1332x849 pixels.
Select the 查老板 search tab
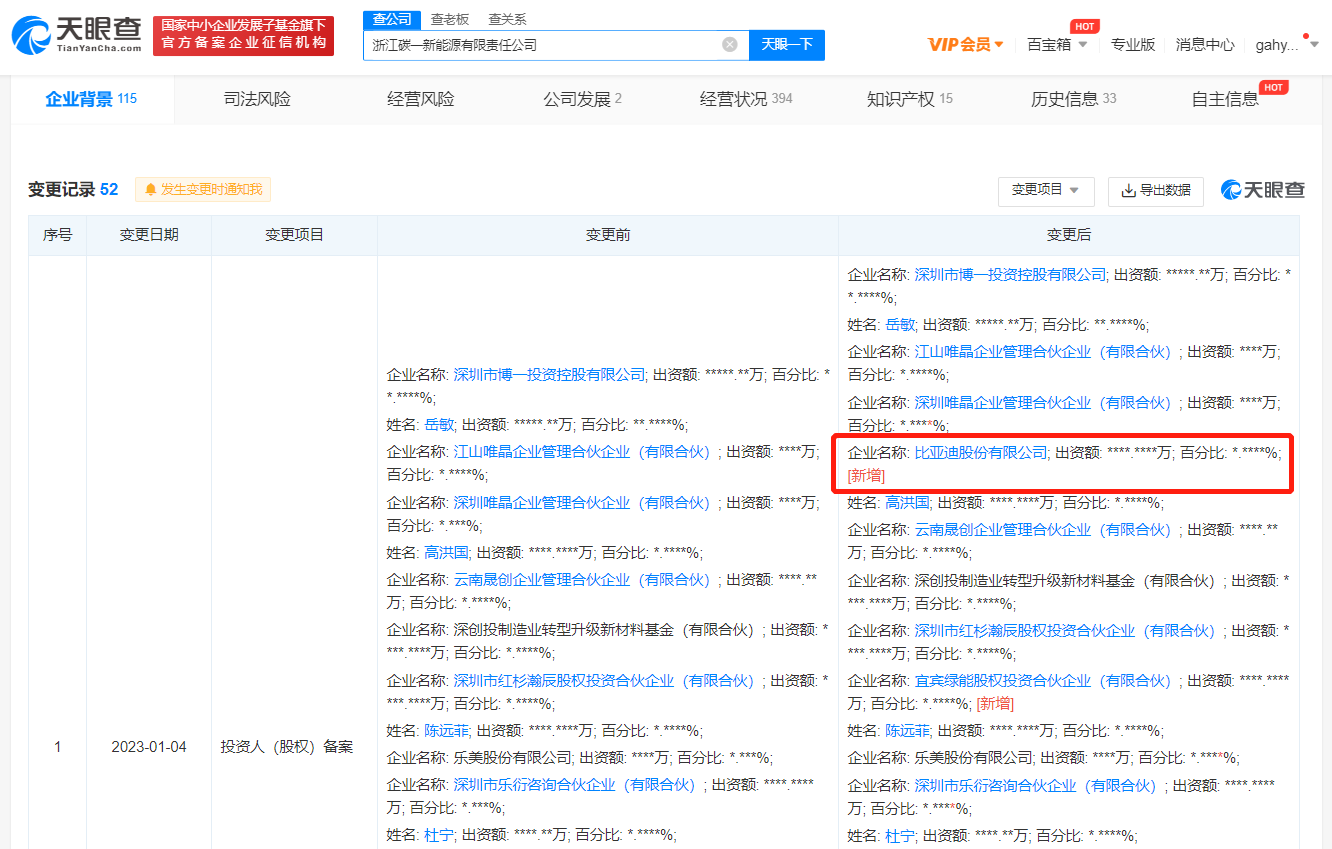[x=450, y=19]
